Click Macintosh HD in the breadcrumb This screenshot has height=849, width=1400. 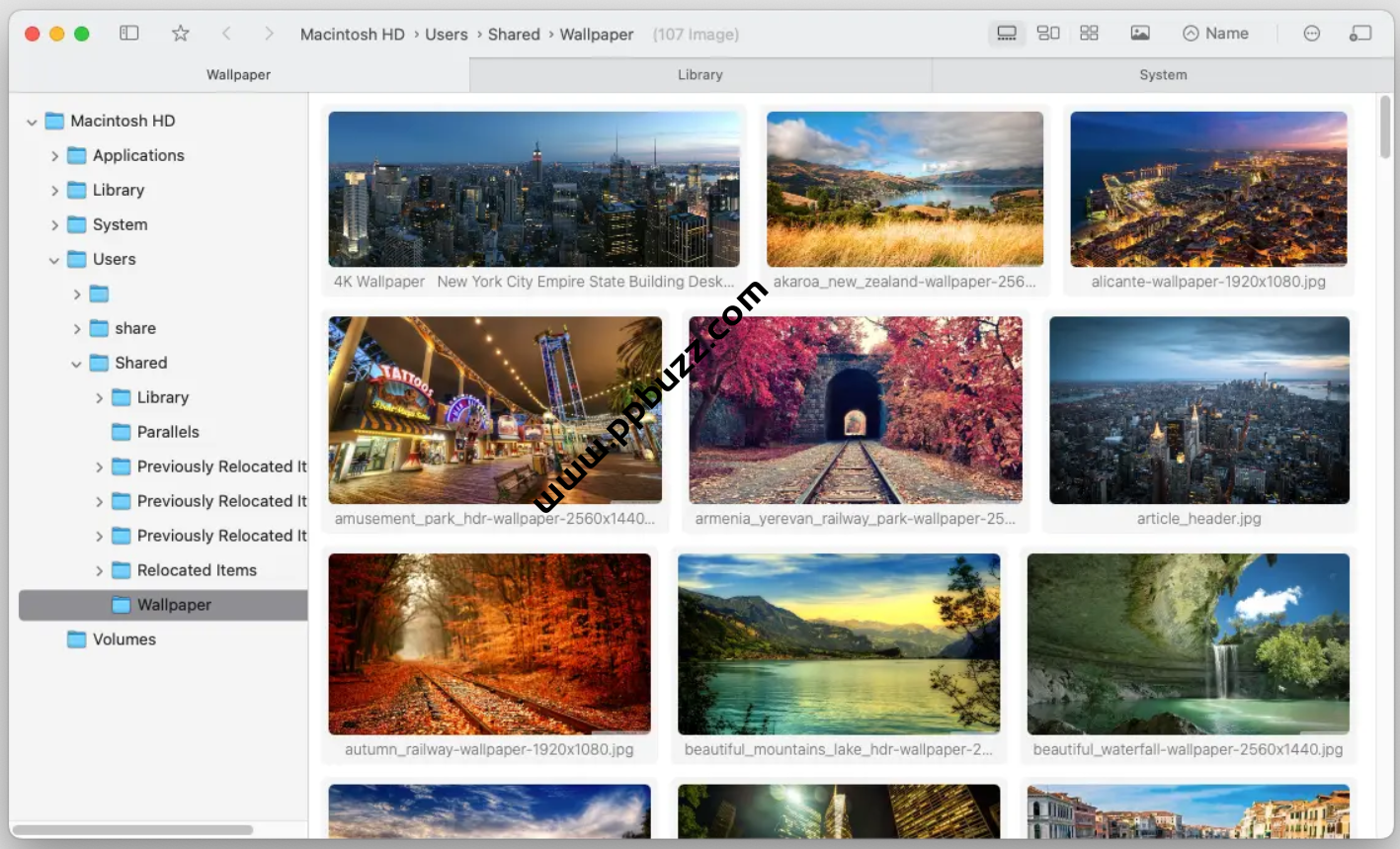(x=352, y=35)
